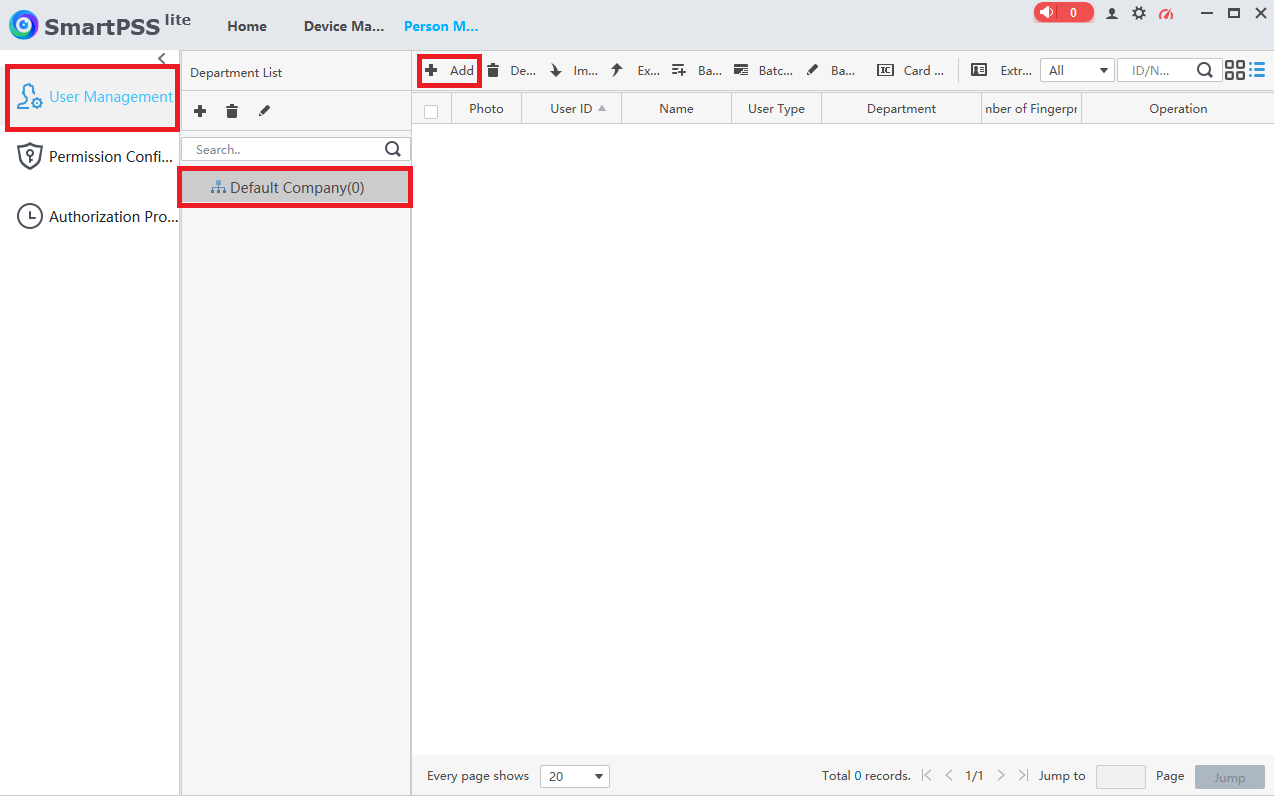Click the Extract ID card icon
Image resolution: width=1274 pixels, height=796 pixels.
coord(979,71)
